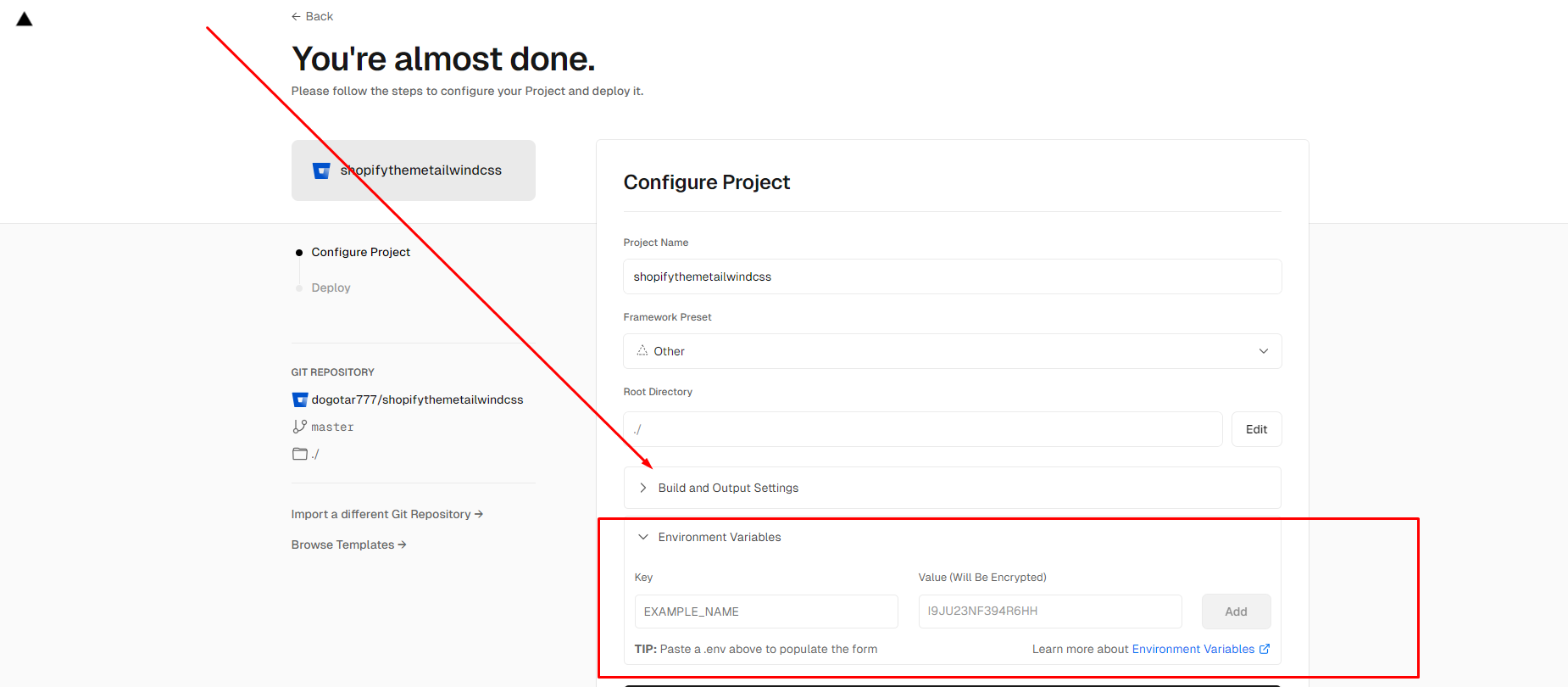Select the Deploy step
Screen dimensions: 1568x687
(x=331, y=288)
